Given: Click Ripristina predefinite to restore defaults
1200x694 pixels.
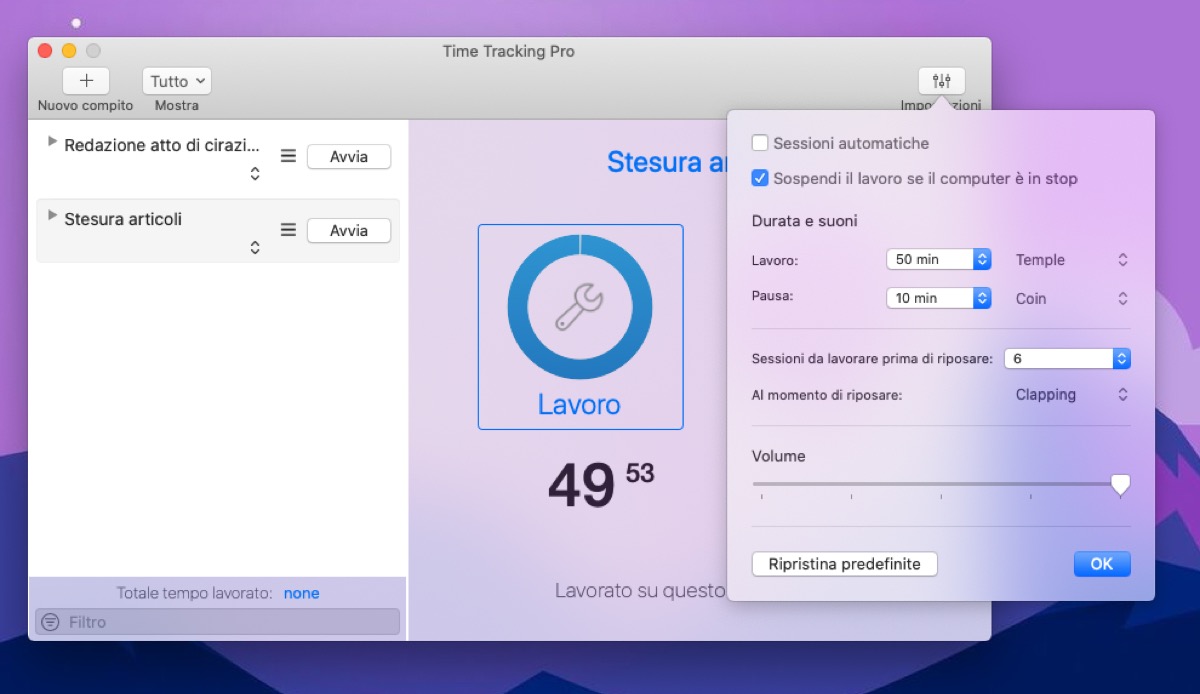Looking at the screenshot, I should pyautogui.click(x=844, y=564).
